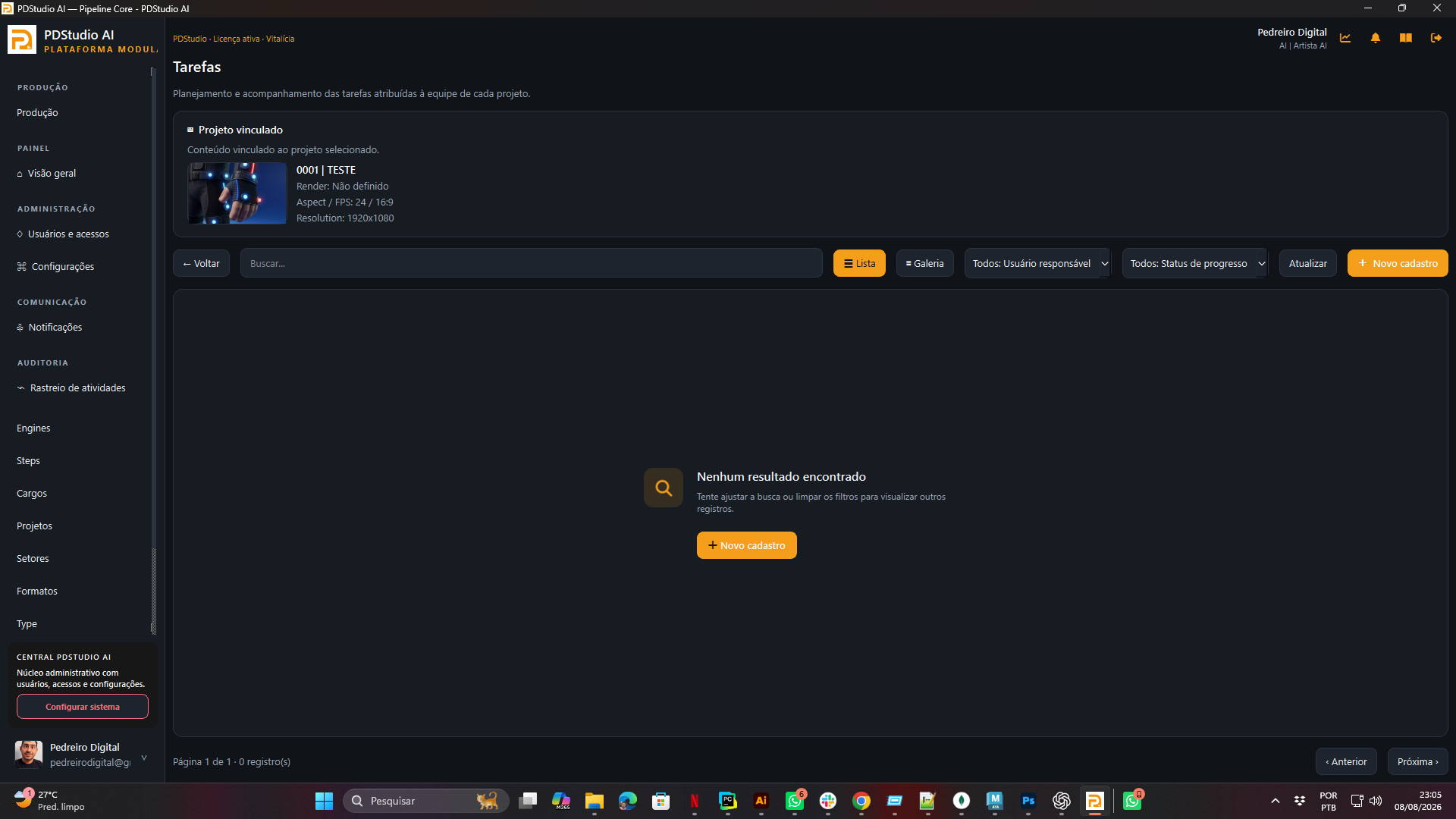Viewport: 1456px width, 819px height.
Task: Click the PDStudio AI logo
Action: [x=22, y=39]
